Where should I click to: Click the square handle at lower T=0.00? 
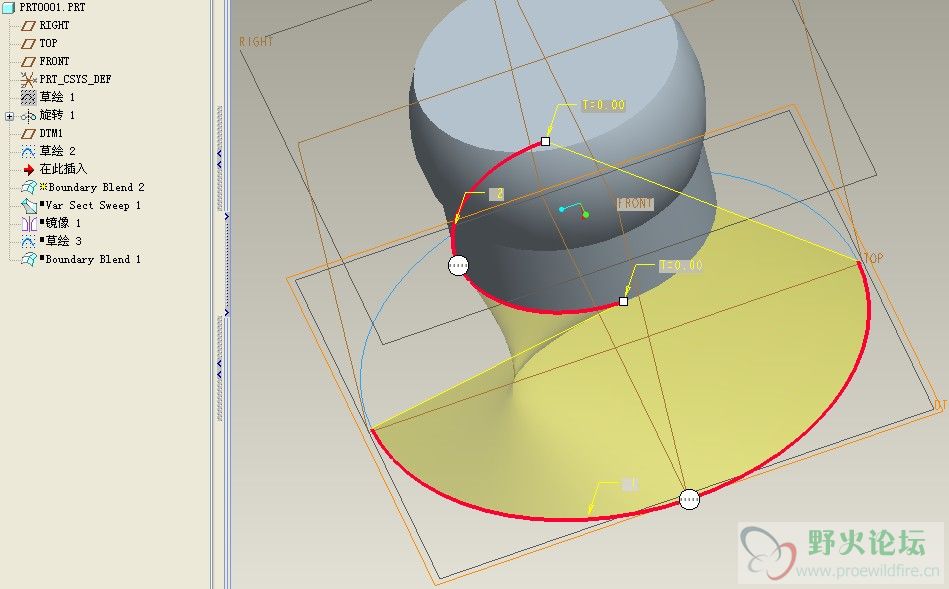point(623,301)
